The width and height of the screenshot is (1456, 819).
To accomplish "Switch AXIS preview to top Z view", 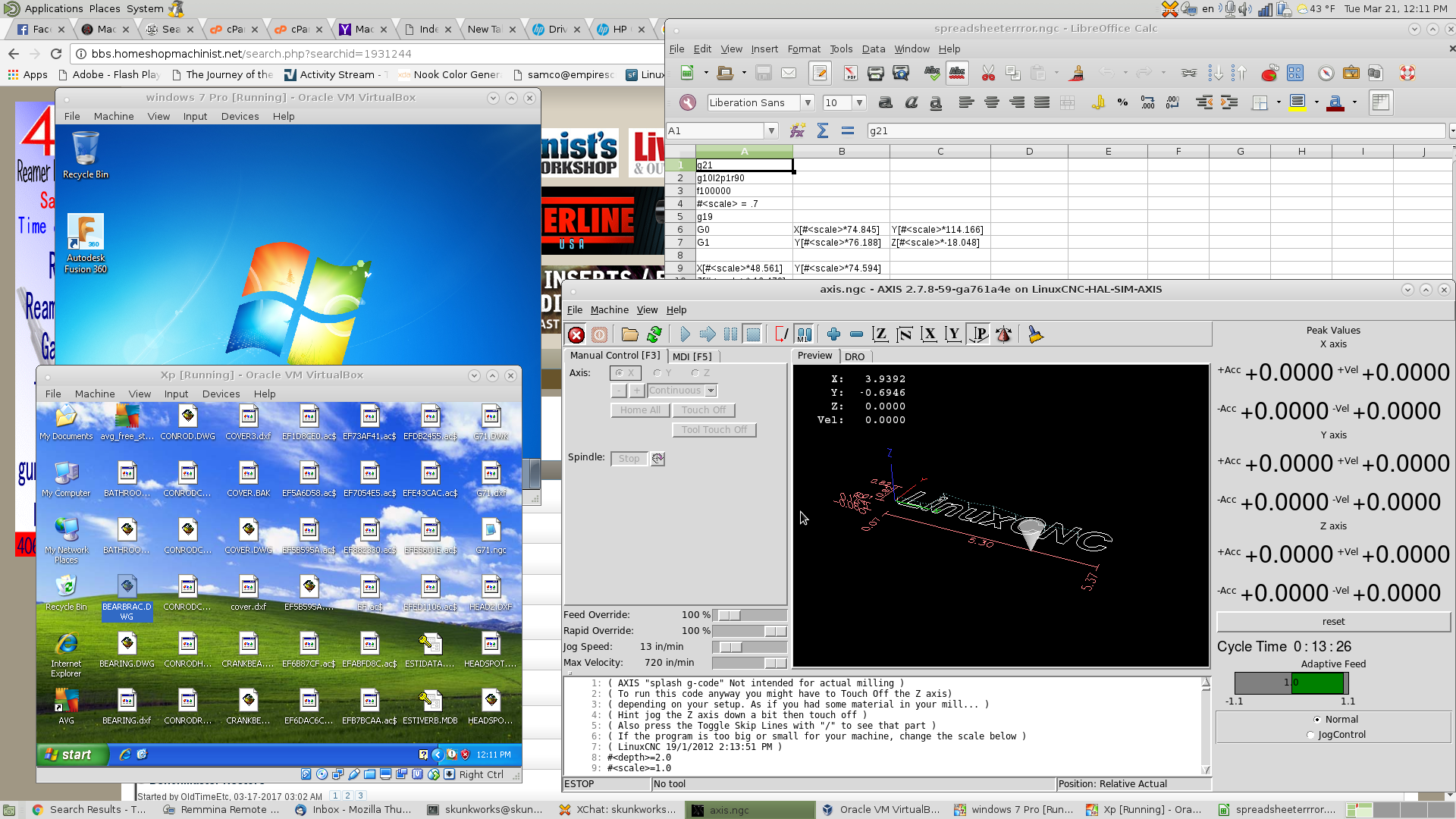I will [880, 334].
